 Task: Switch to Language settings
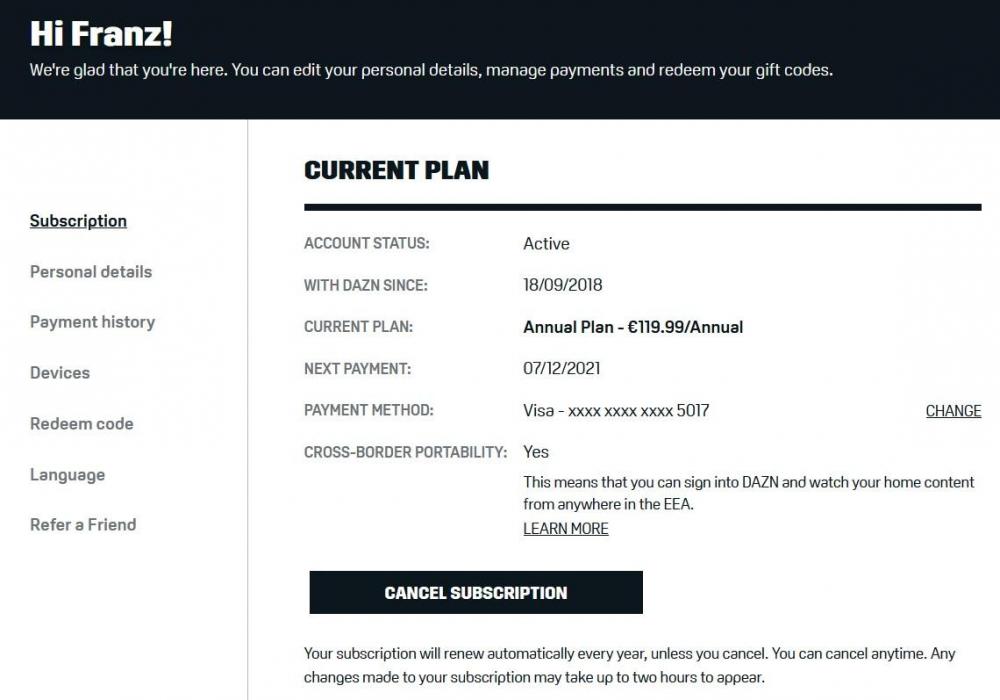pos(67,475)
